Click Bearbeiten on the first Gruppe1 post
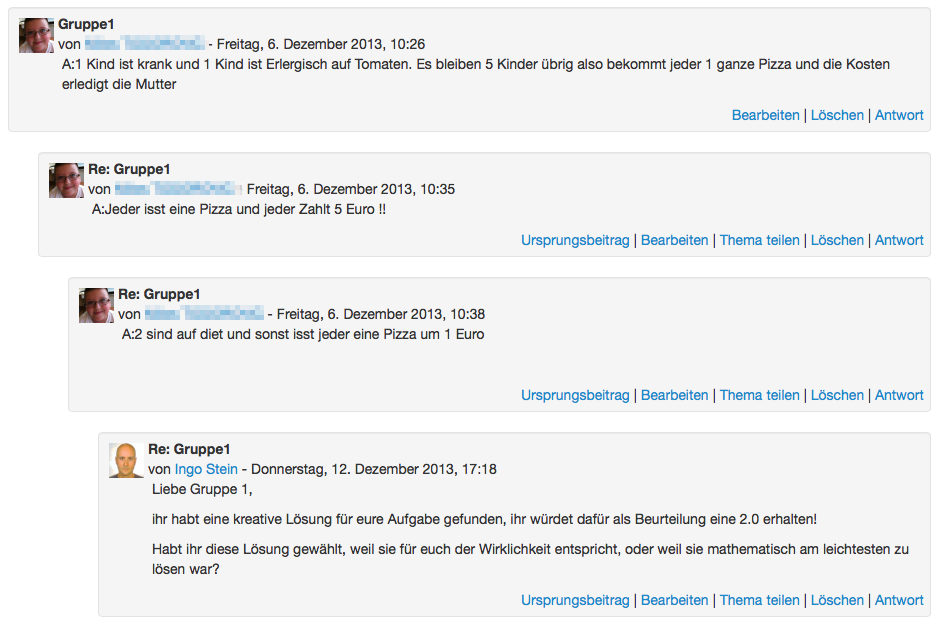Viewport: 940px width, 629px height. coord(766,115)
